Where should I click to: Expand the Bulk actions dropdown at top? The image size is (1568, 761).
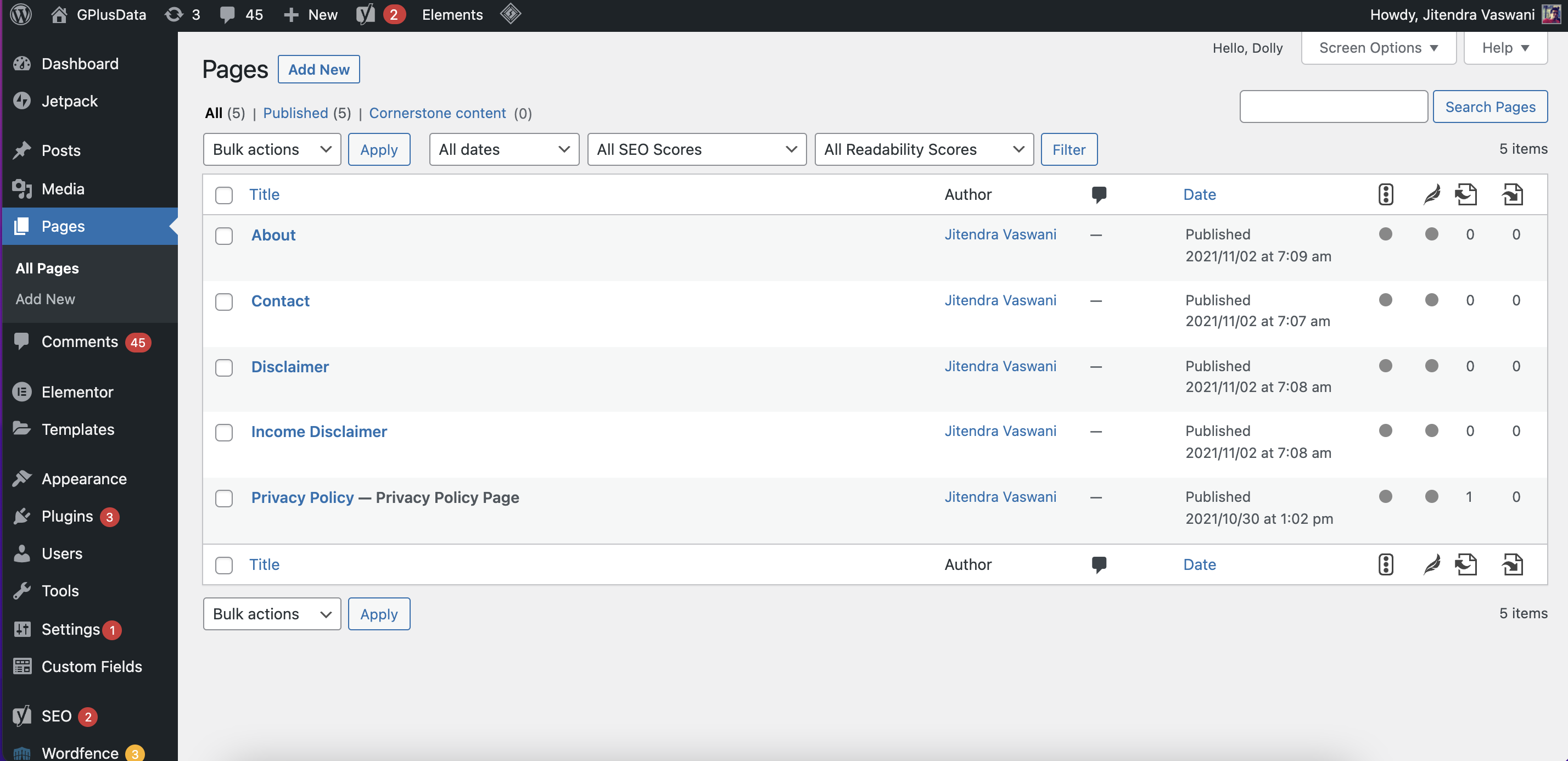[271, 149]
